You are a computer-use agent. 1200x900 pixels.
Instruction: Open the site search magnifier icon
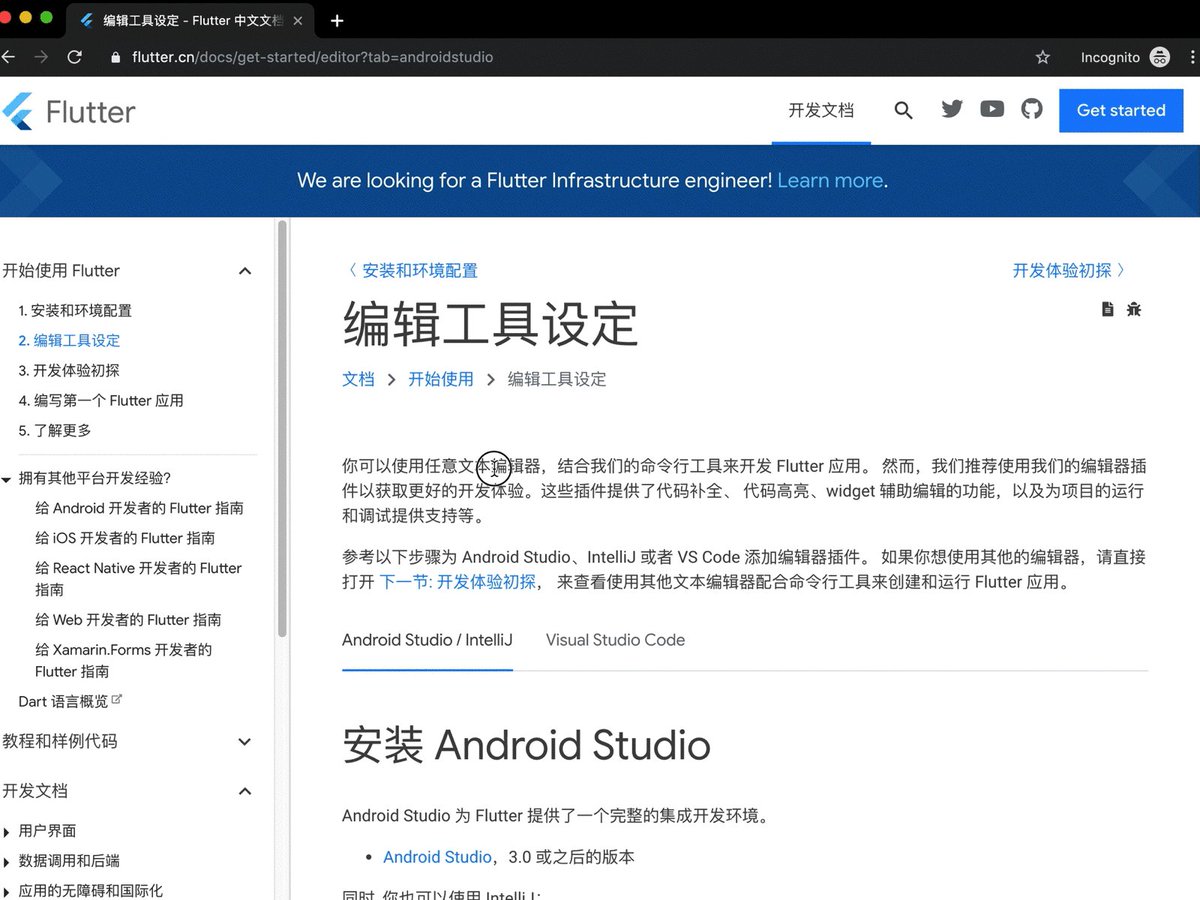pos(903,110)
